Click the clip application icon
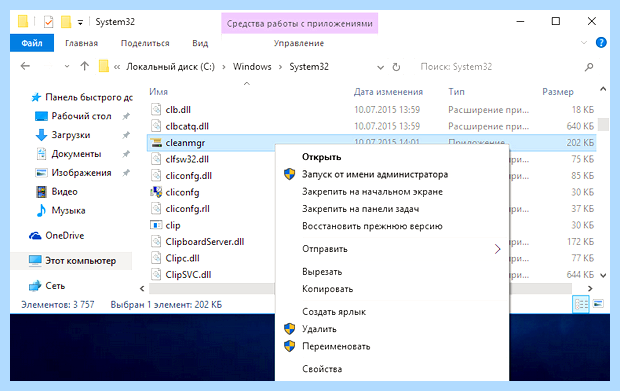The height and width of the screenshot is (391, 620). (x=156, y=225)
